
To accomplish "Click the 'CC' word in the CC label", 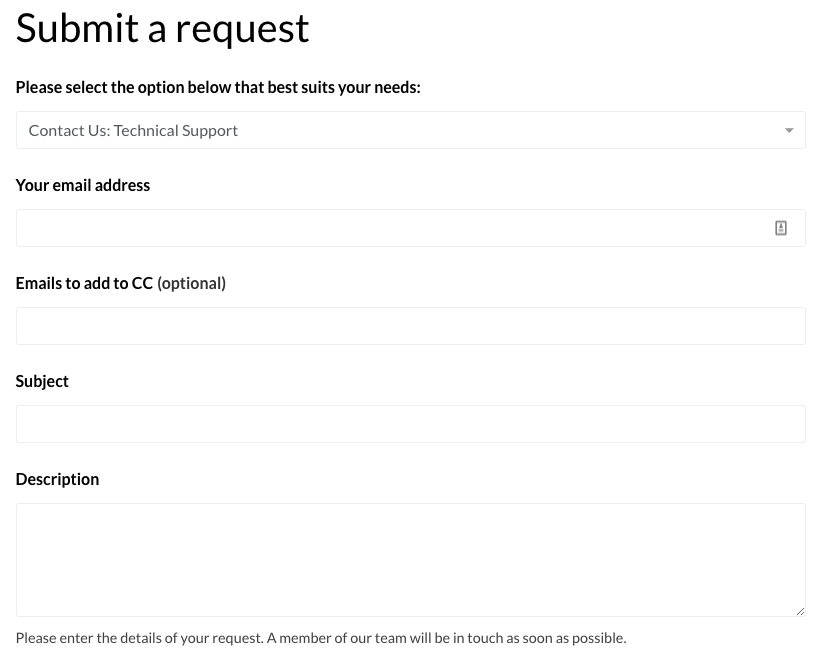I will pos(142,283).
